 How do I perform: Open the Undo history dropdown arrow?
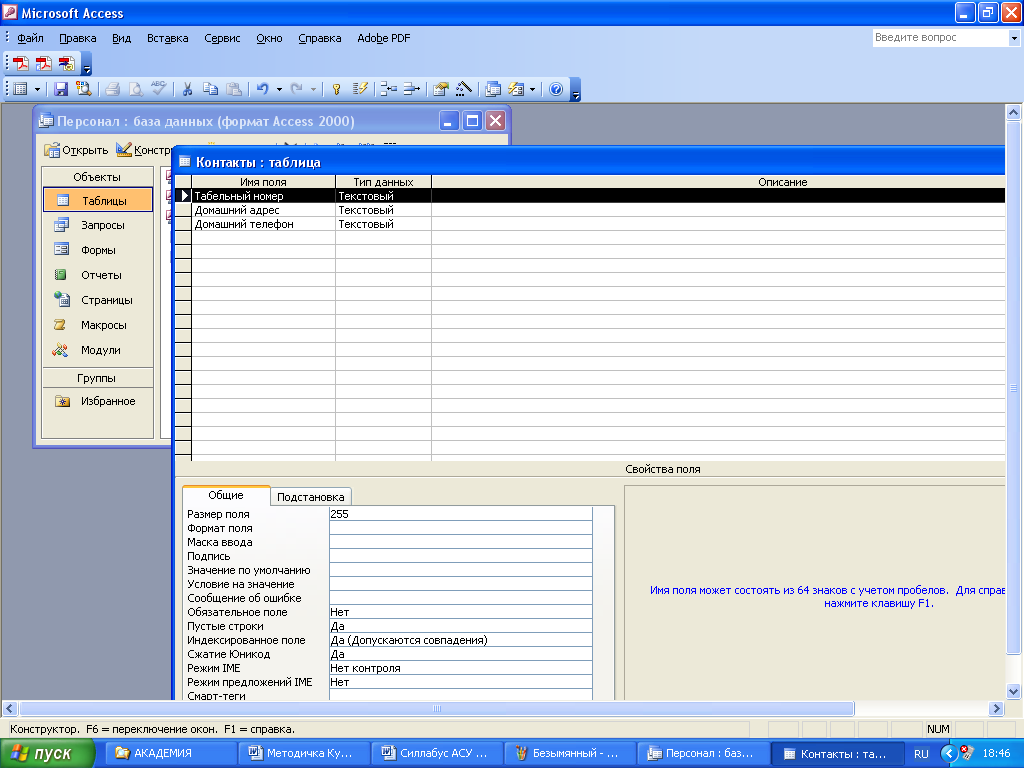tap(279, 89)
